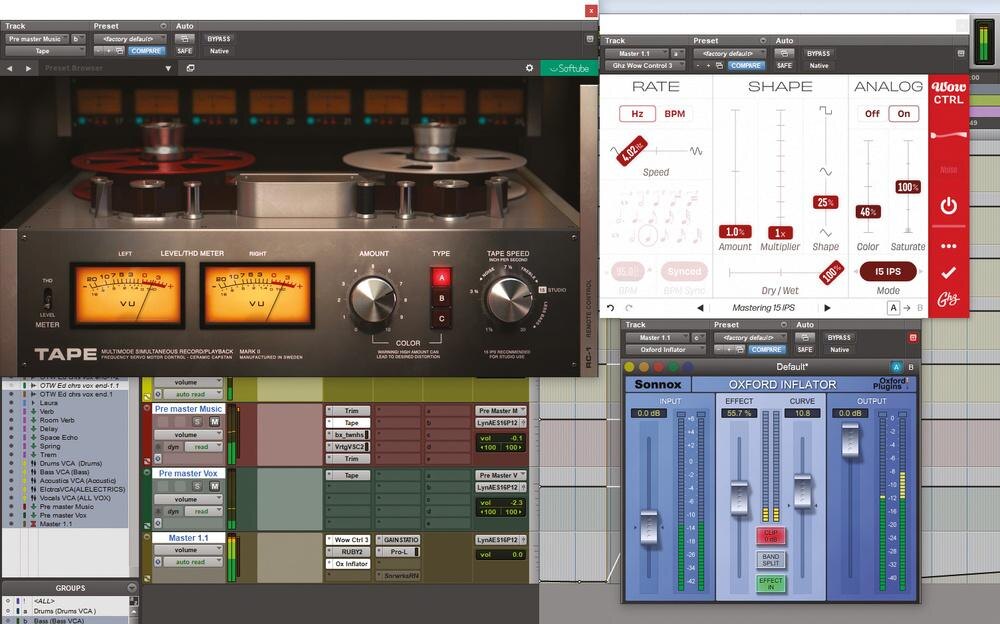Copy A to B in Wow Control
Image resolution: width=1000 pixels, height=624 pixels.
[x=907, y=308]
